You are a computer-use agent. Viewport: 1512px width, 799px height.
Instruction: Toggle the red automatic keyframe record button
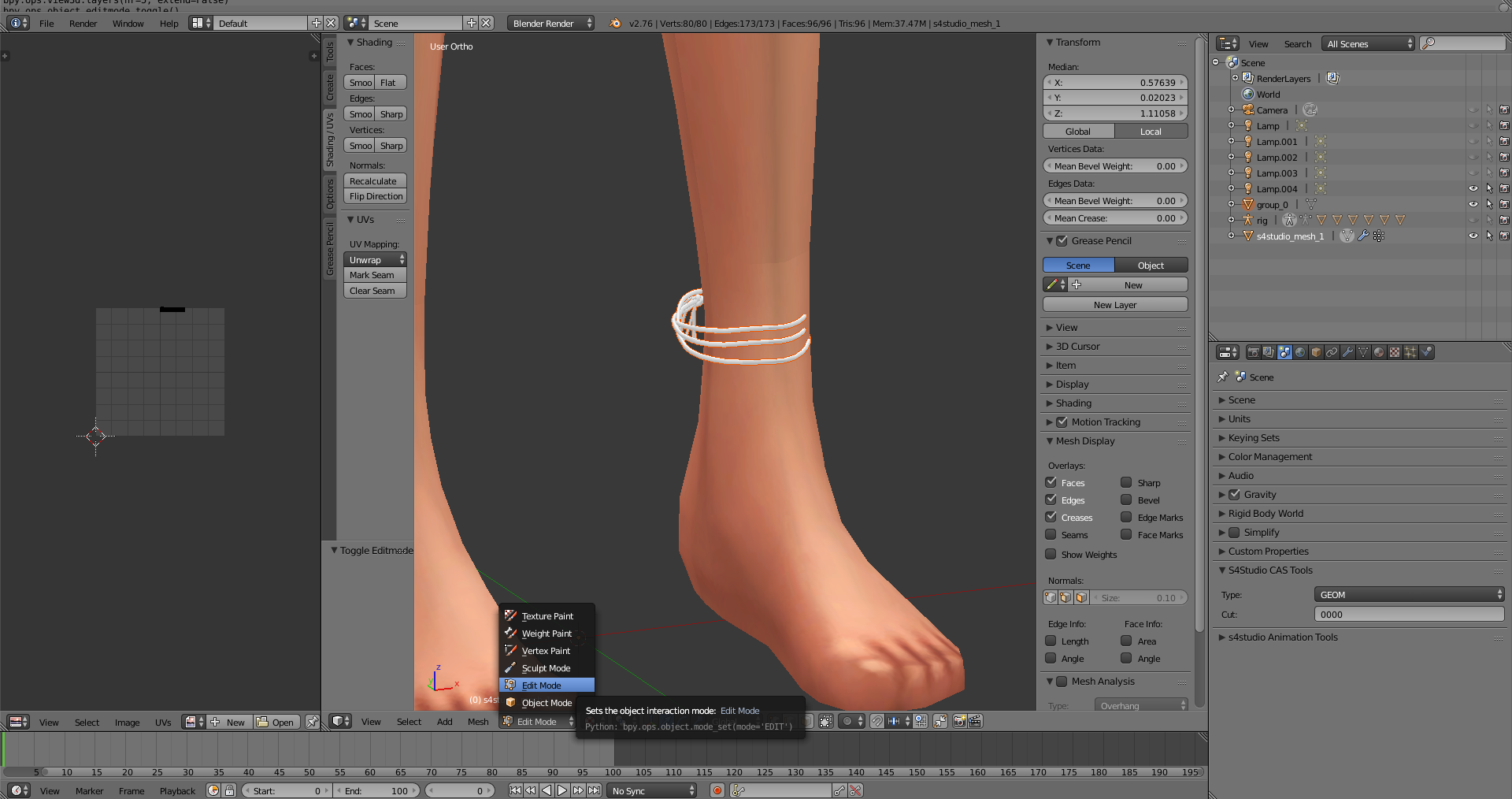[717, 790]
